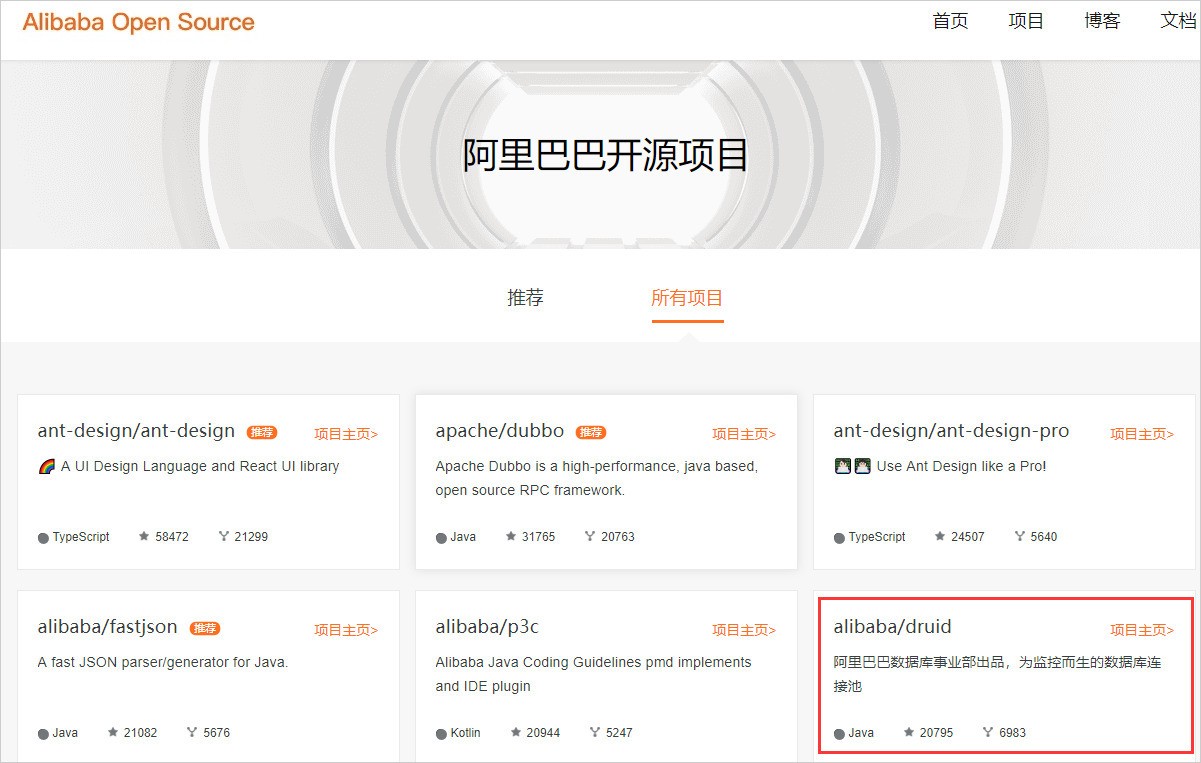Image resolution: width=1201 pixels, height=763 pixels.
Task: Click the rainbow emoji in ant-design description
Action: tap(46, 466)
